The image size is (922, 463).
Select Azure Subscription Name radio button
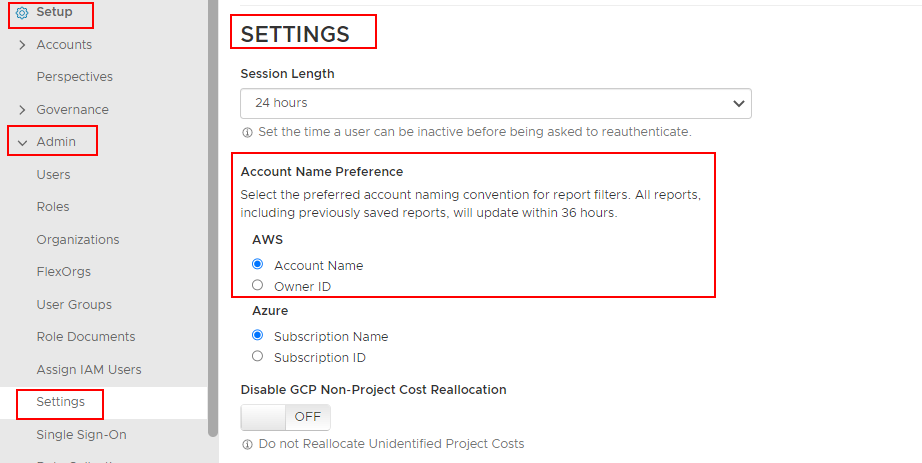pyautogui.click(x=258, y=336)
